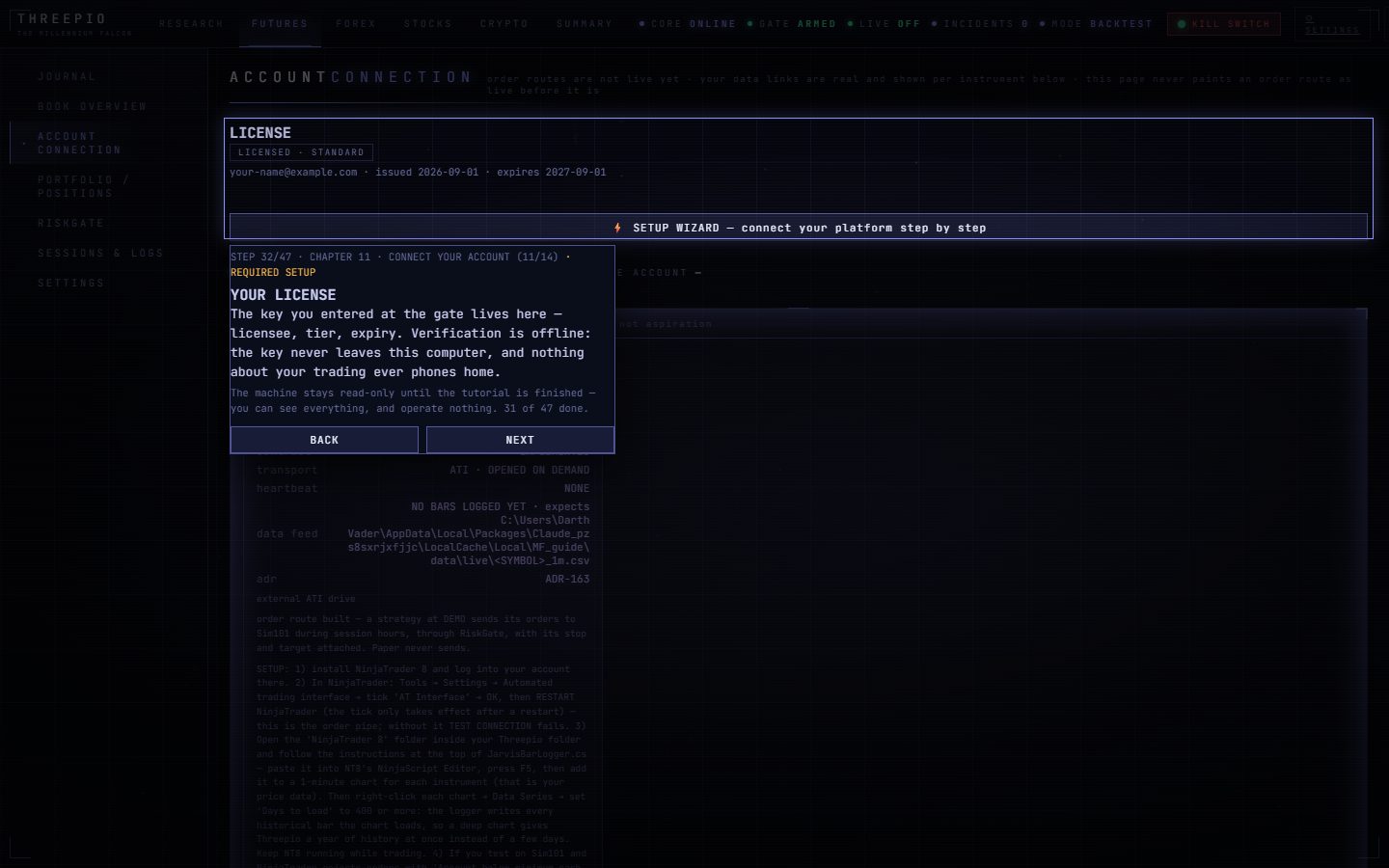The width and height of the screenshot is (1389, 868).
Task: Click the Account Connection page heading
Action: (351, 77)
